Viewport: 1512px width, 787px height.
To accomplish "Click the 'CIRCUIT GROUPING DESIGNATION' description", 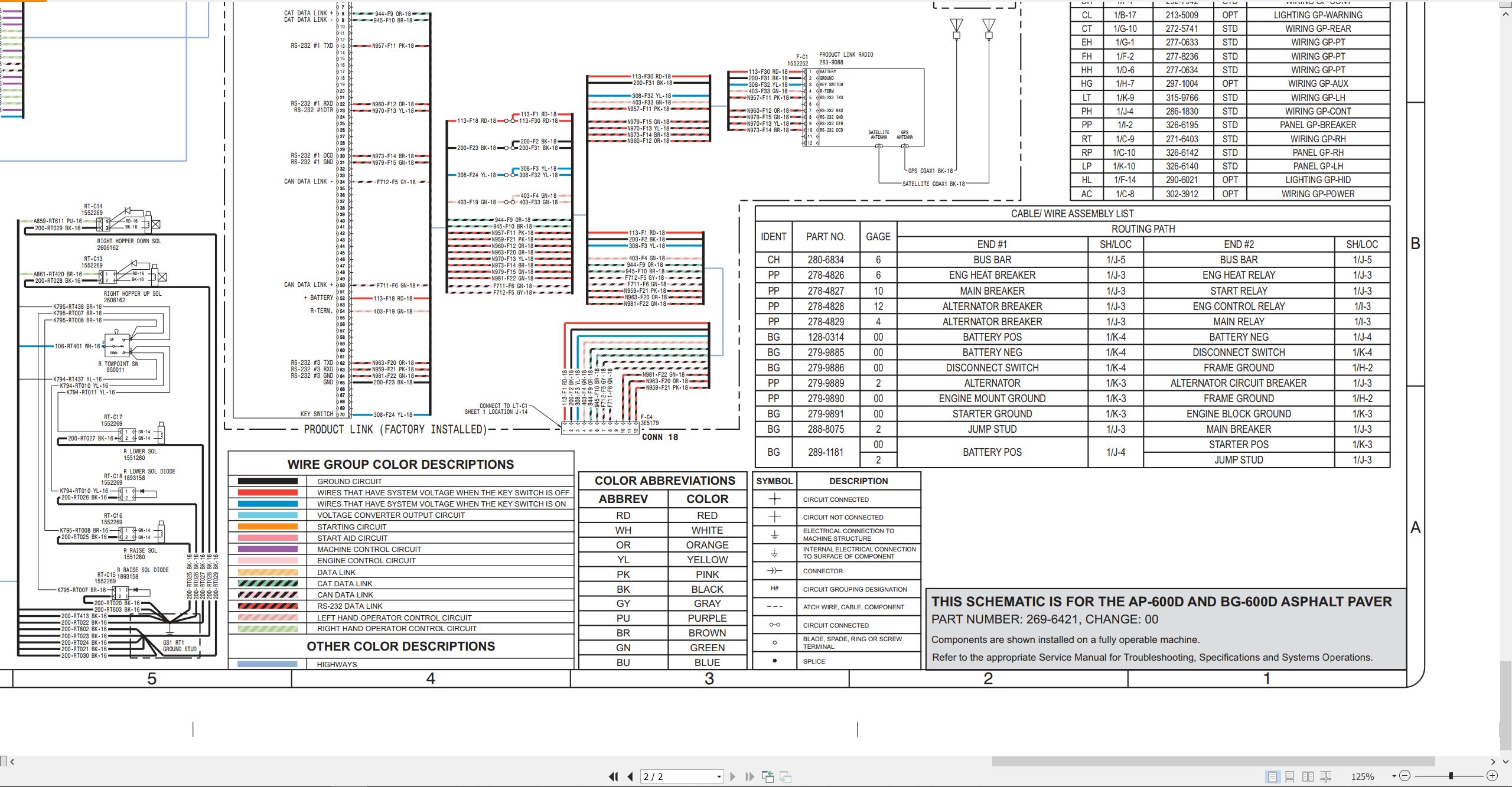I will (x=855, y=589).
